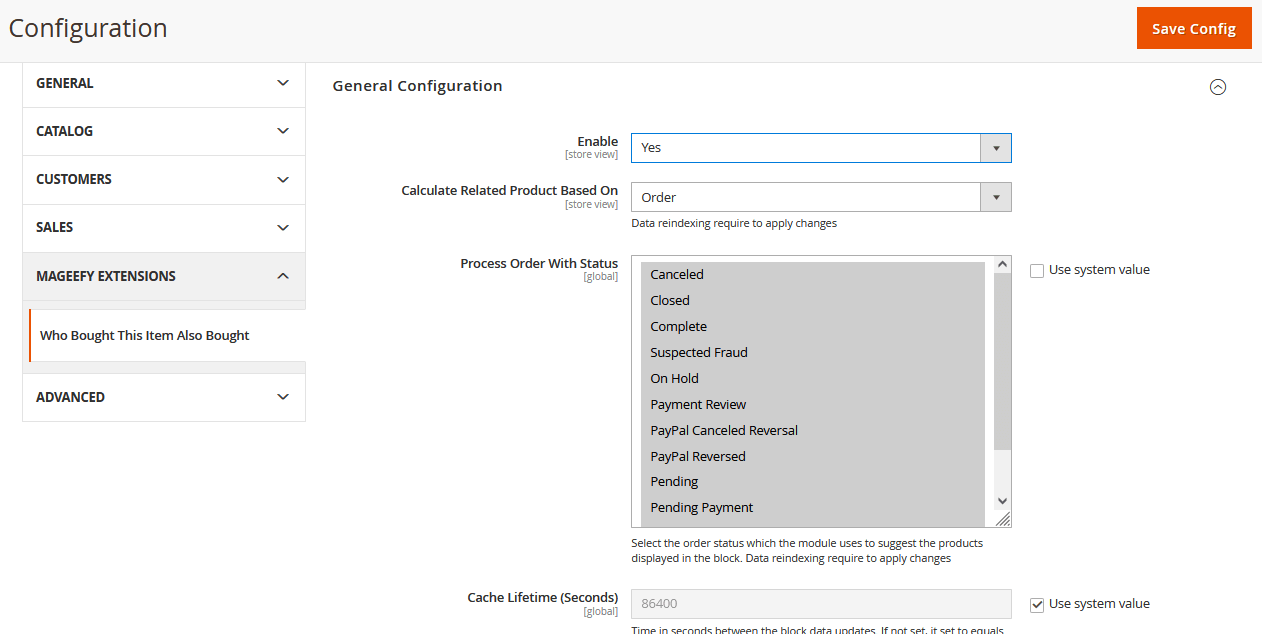Select Complete in order status list
This screenshot has height=634, width=1262.
(x=678, y=327)
